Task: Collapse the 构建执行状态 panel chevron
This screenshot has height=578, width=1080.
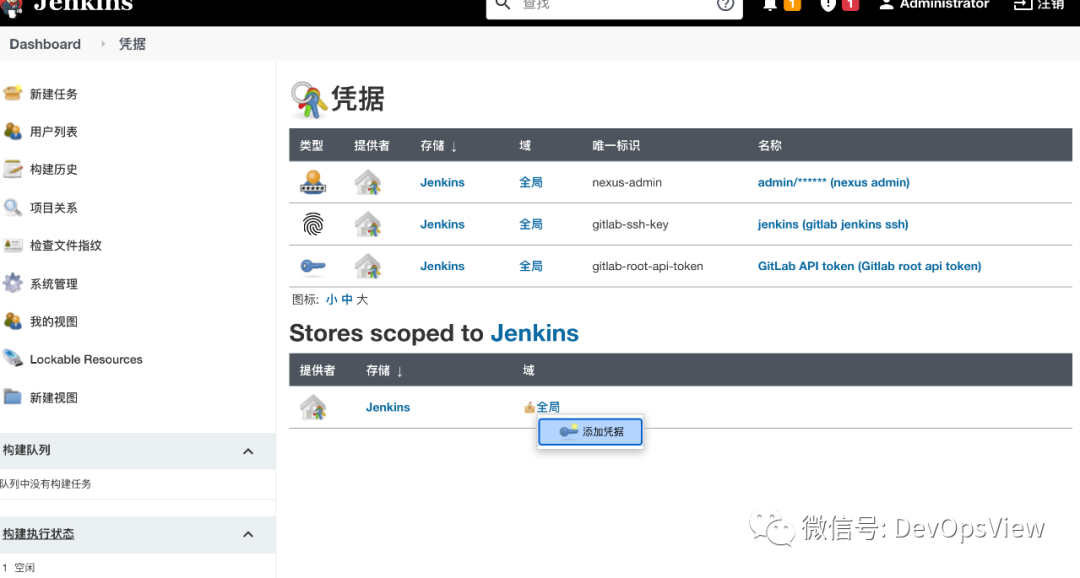Action: pyautogui.click(x=248, y=535)
